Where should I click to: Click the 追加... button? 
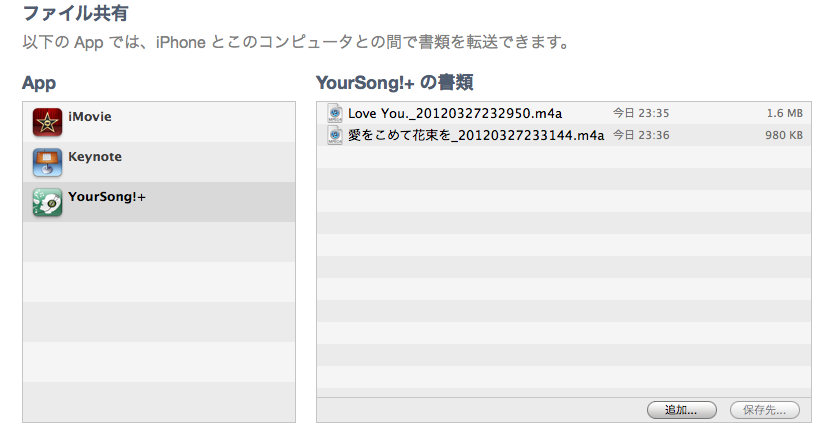(681, 410)
